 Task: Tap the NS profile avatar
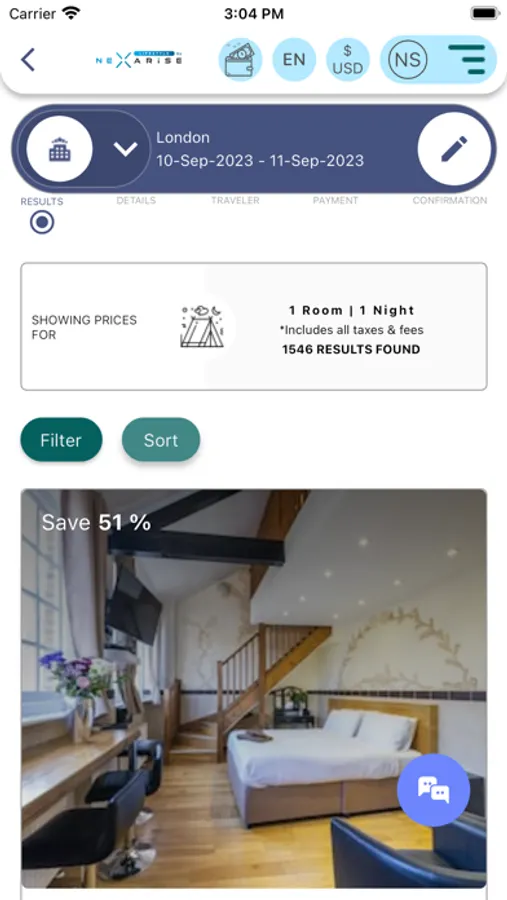pyautogui.click(x=408, y=60)
